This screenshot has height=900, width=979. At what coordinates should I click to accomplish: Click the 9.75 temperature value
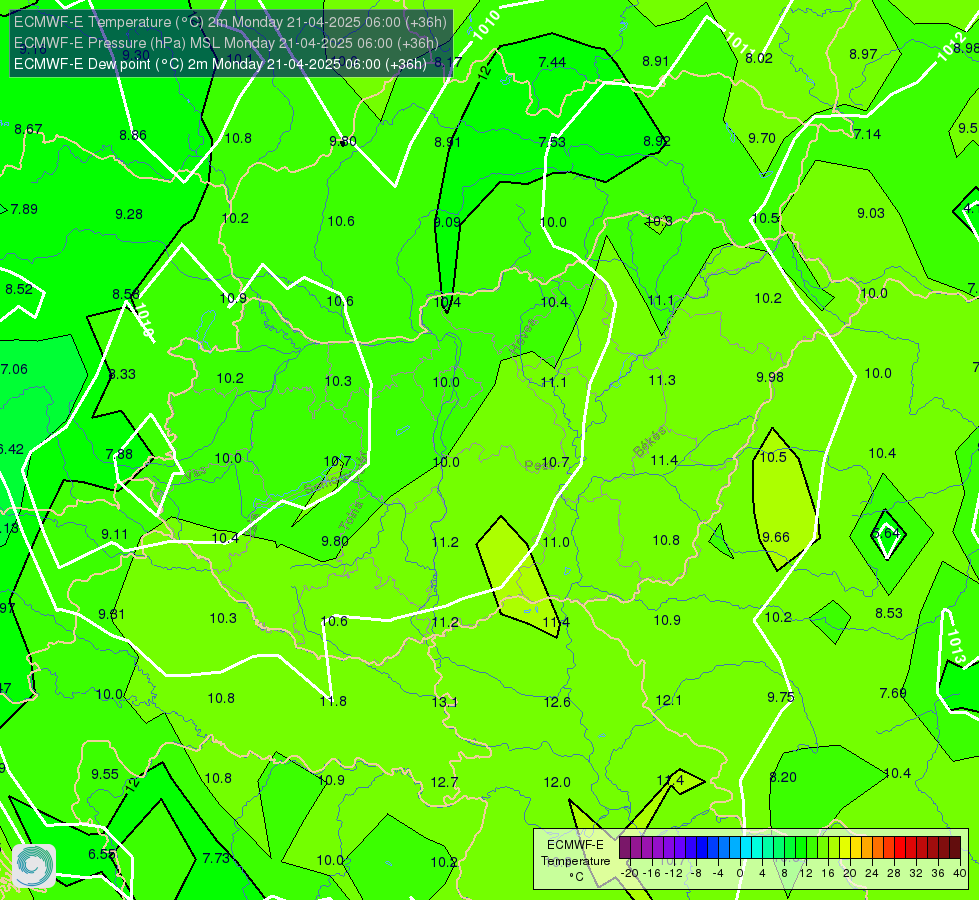point(780,697)
